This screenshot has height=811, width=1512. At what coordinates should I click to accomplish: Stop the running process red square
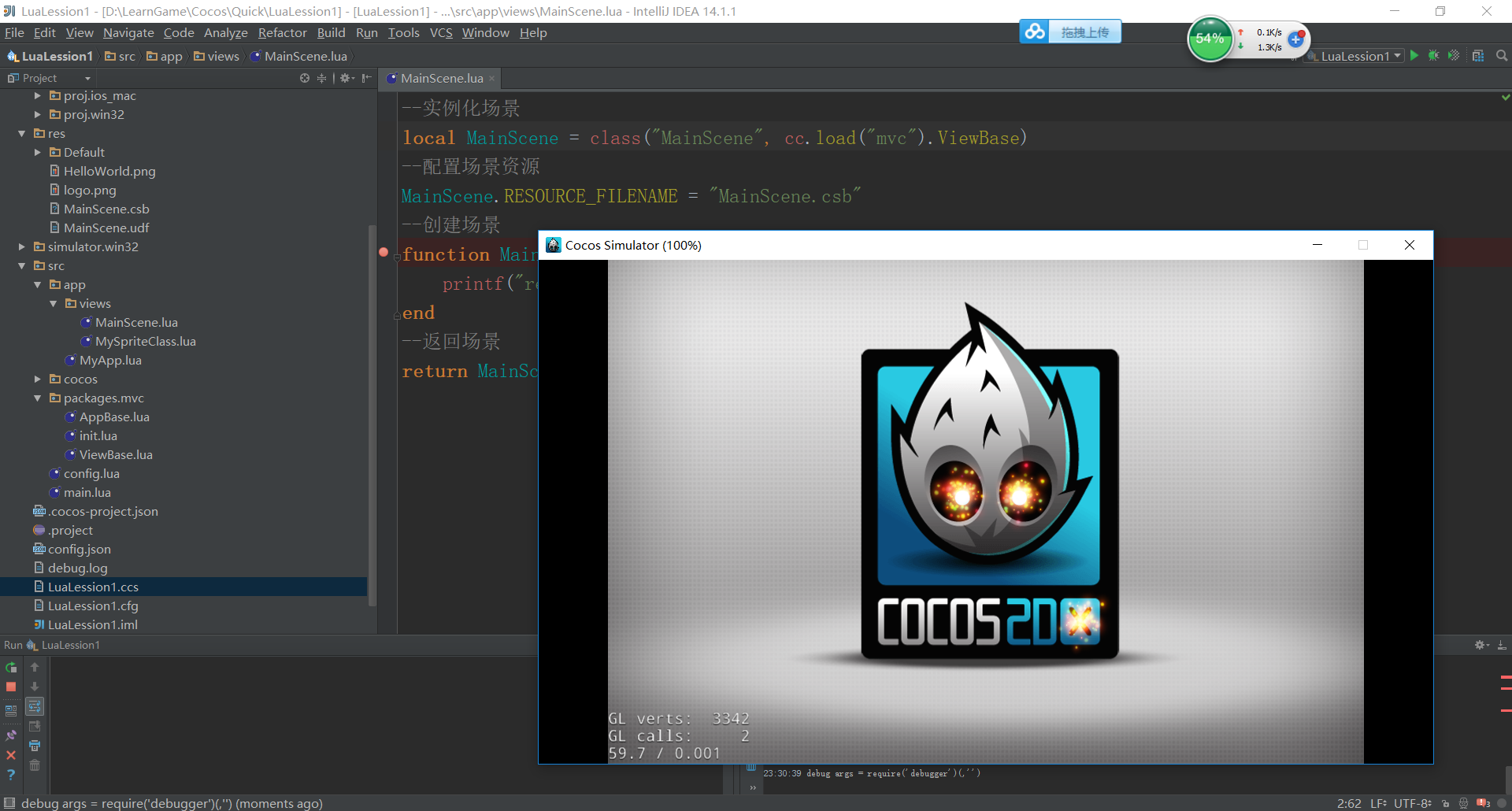[x=11, y=687]
